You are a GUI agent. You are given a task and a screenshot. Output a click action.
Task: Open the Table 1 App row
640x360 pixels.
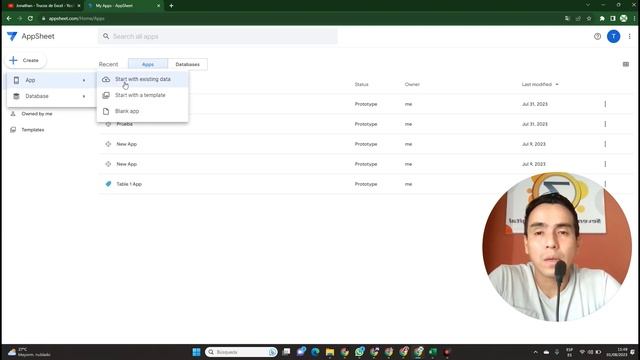pos(365,184)
